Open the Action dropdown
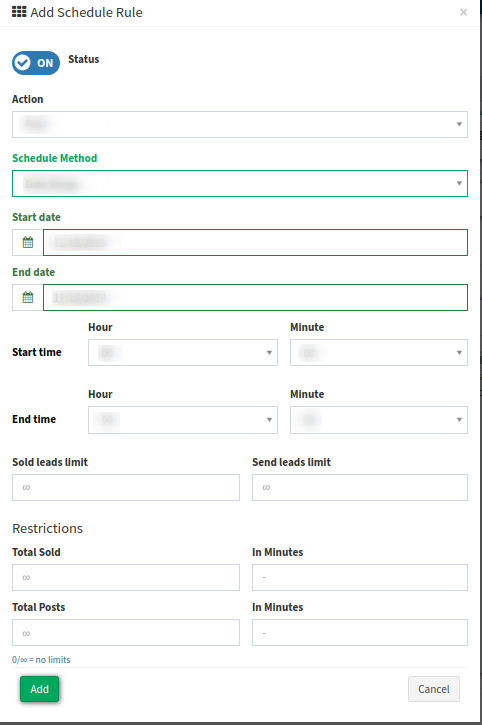Viewport: 482px width, 725px height. 240,124
